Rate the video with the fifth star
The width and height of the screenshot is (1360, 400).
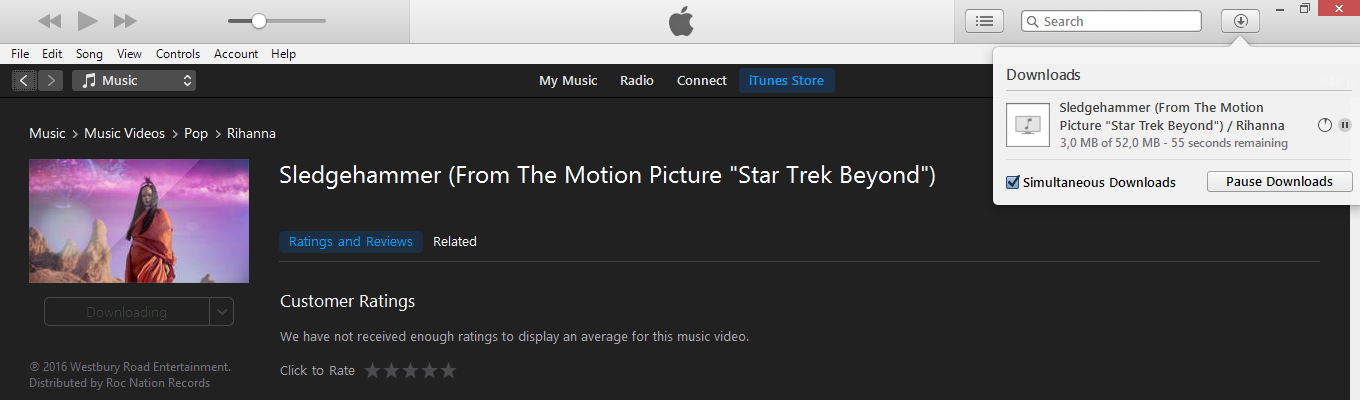point(448,370)
